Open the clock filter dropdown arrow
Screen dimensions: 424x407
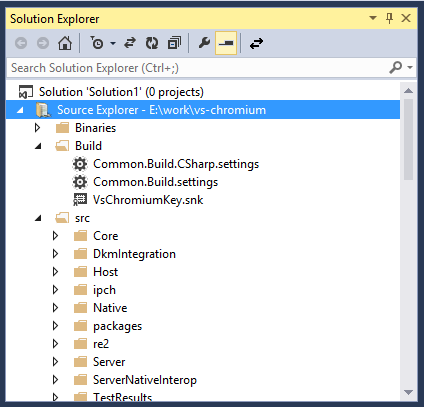tap(113, 43)
